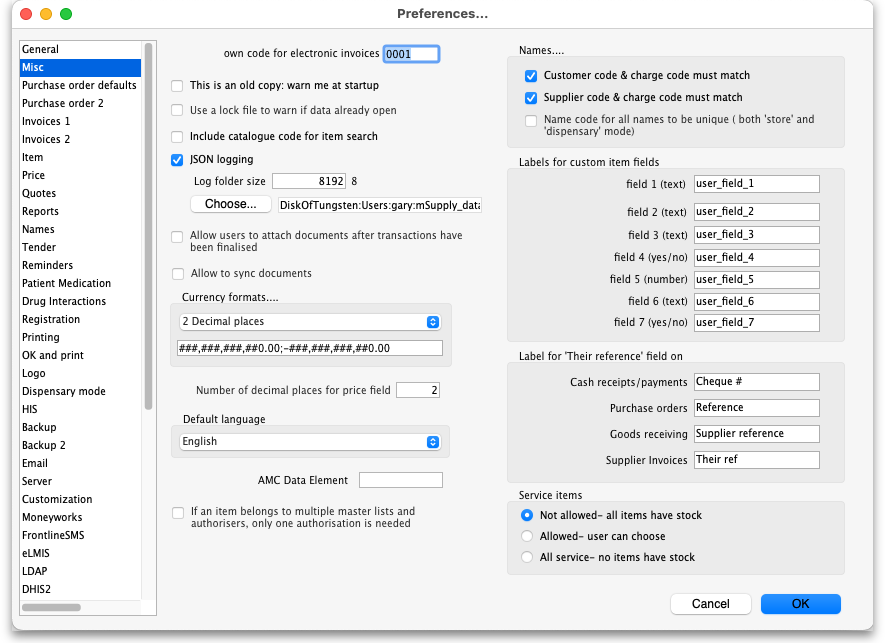
Task: Check 'Include catalogue code for item search'
Action: pyautogui.click(x=178, y=137)
